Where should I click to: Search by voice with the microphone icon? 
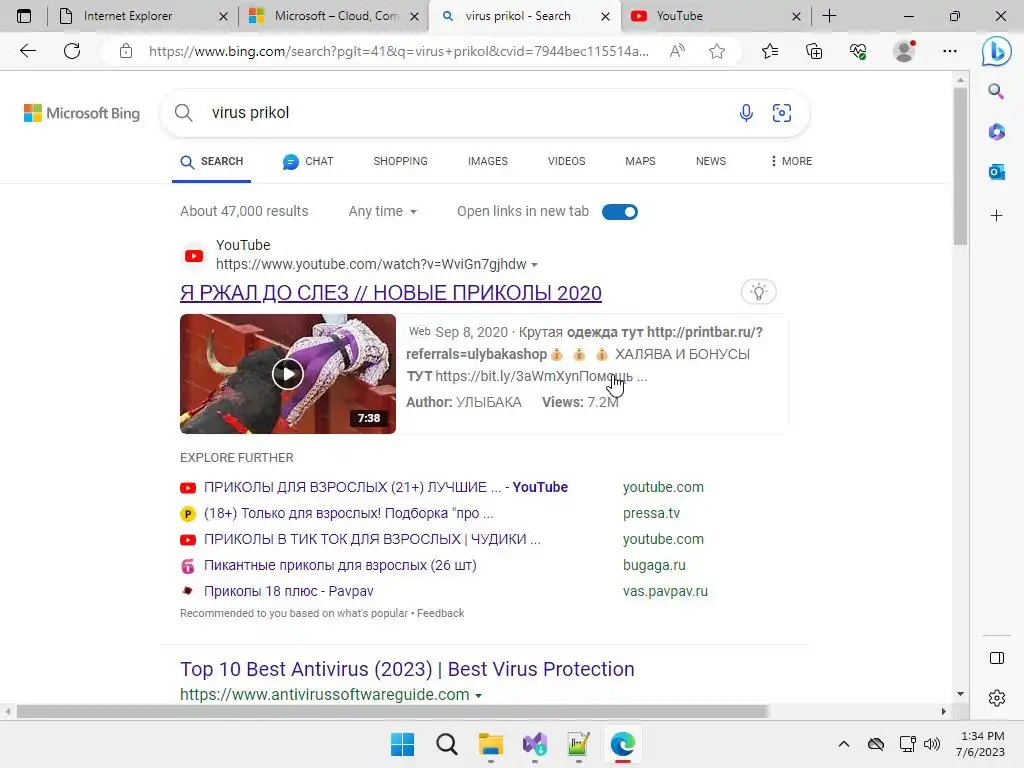[746, 113]
